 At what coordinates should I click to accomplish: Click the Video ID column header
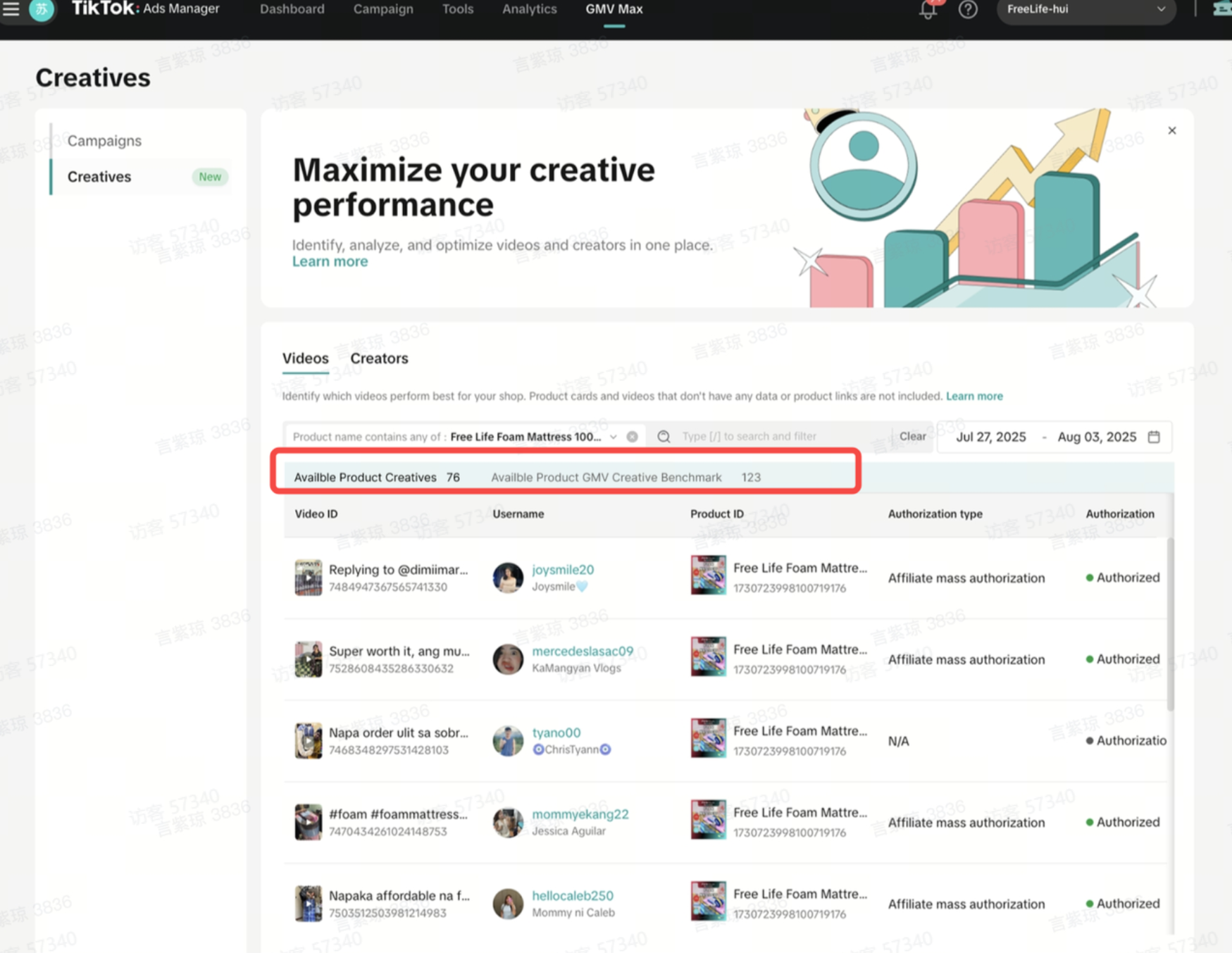point(316,514)
